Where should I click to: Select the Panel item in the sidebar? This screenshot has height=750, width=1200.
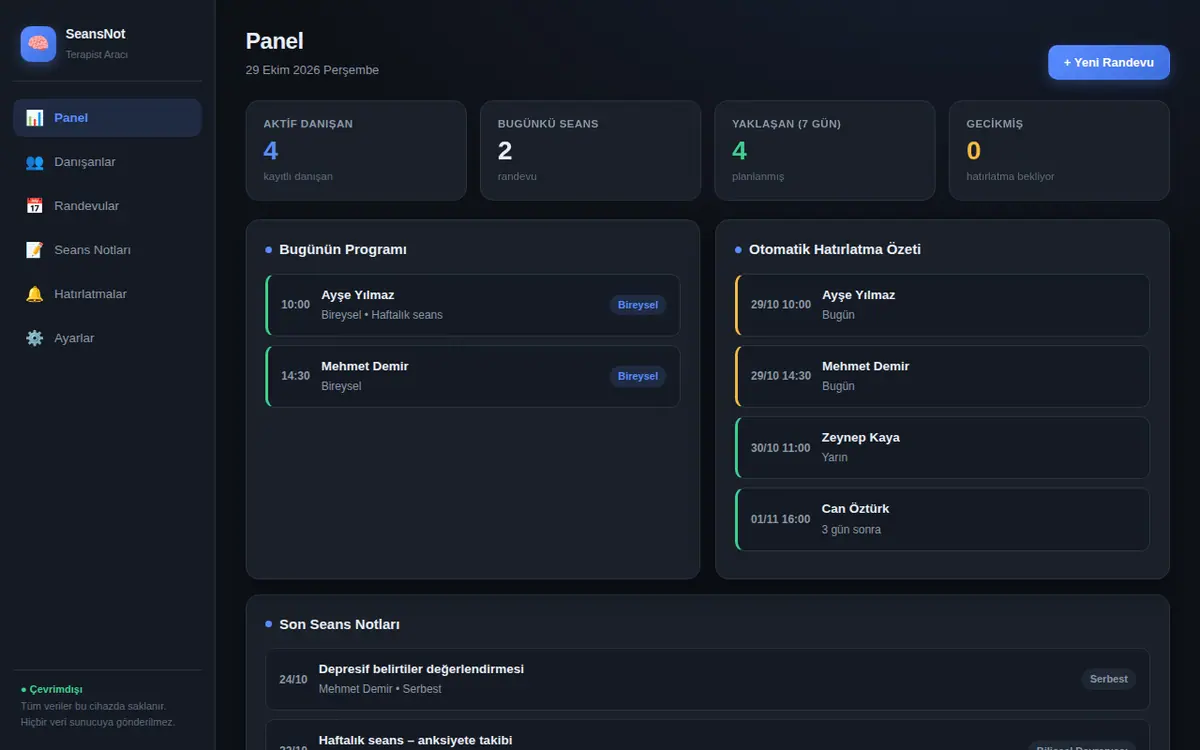107,118
